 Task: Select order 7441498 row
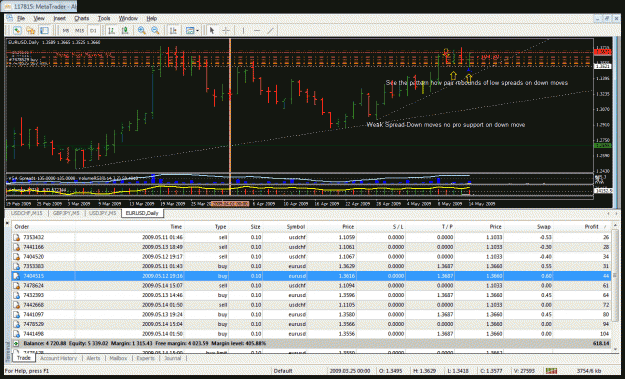pyautogui.click(x=311, y=334)
